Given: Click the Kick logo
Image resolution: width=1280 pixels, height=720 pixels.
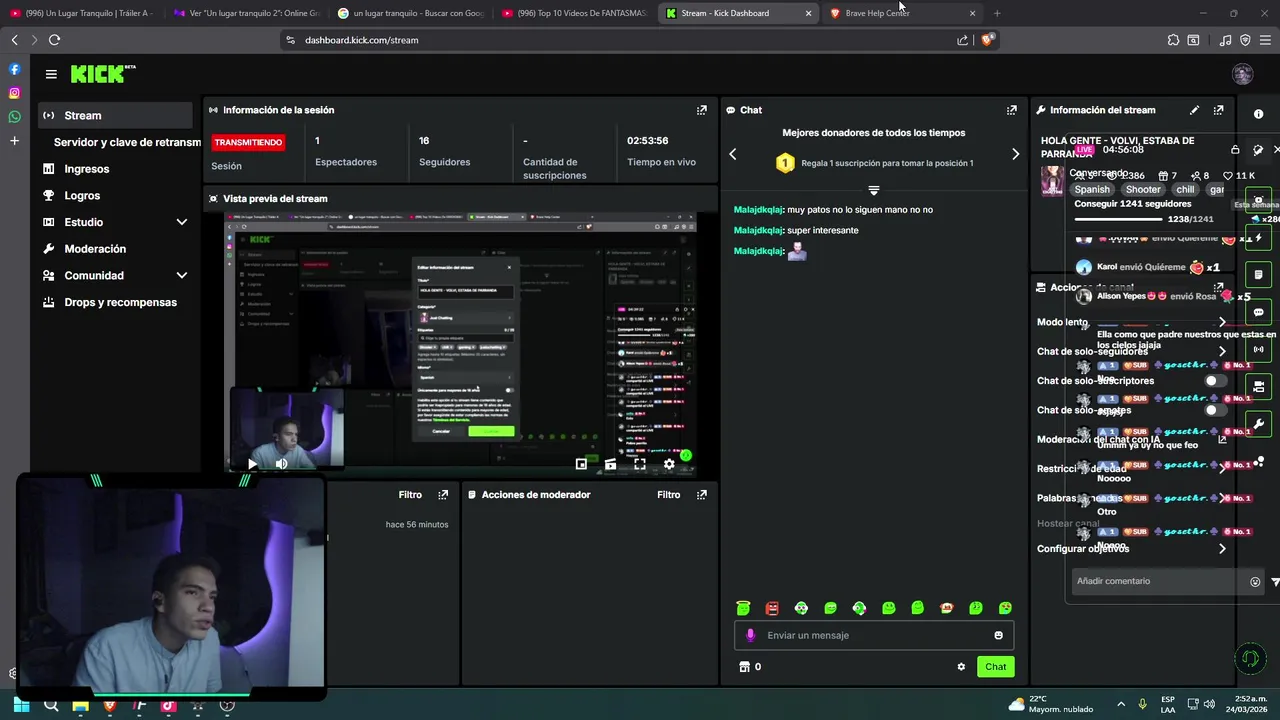Looking at the screenshot, I should click(103, 74).
